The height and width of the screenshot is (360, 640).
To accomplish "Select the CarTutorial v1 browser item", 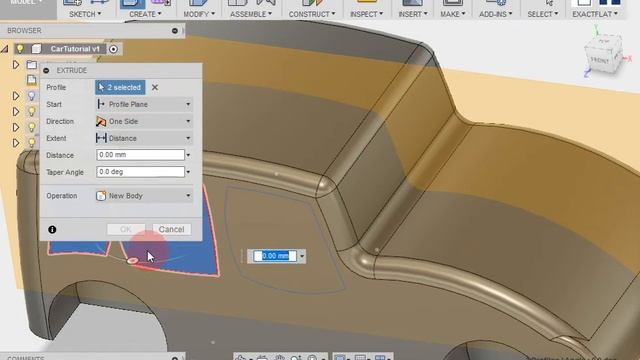I will coord(75,49).
